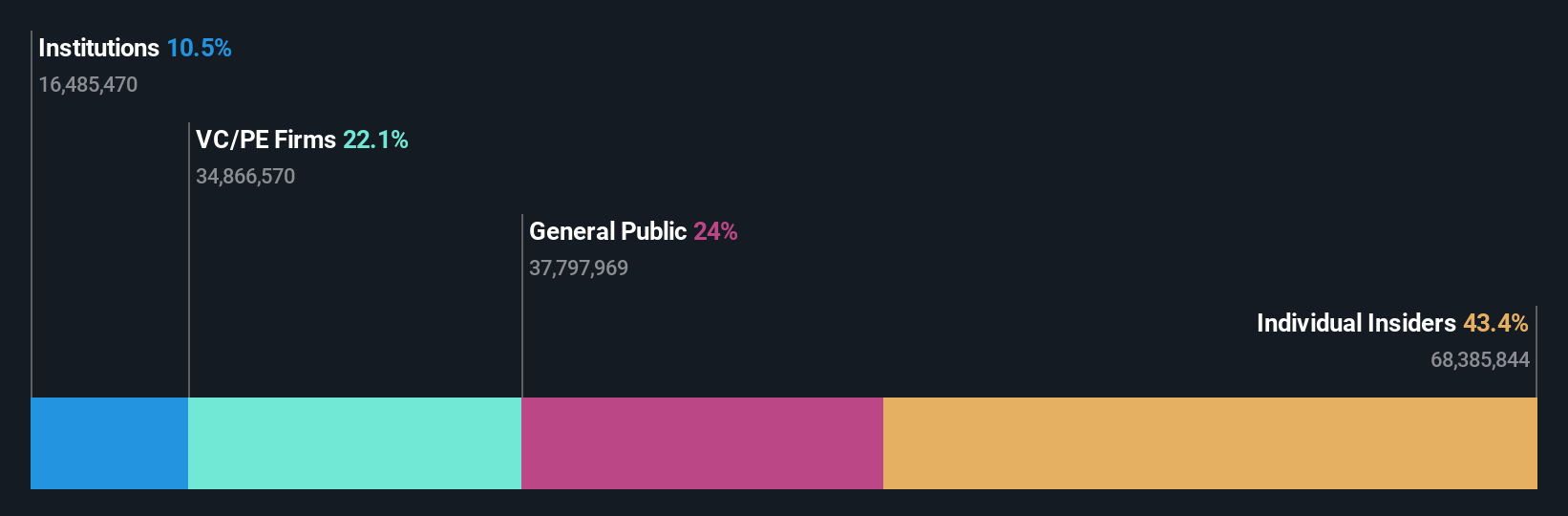Image resolution: width=1568 pixels, height=516 pixels.
Task: Select the Individual Insiders label
Action: tap(1356, 323)
